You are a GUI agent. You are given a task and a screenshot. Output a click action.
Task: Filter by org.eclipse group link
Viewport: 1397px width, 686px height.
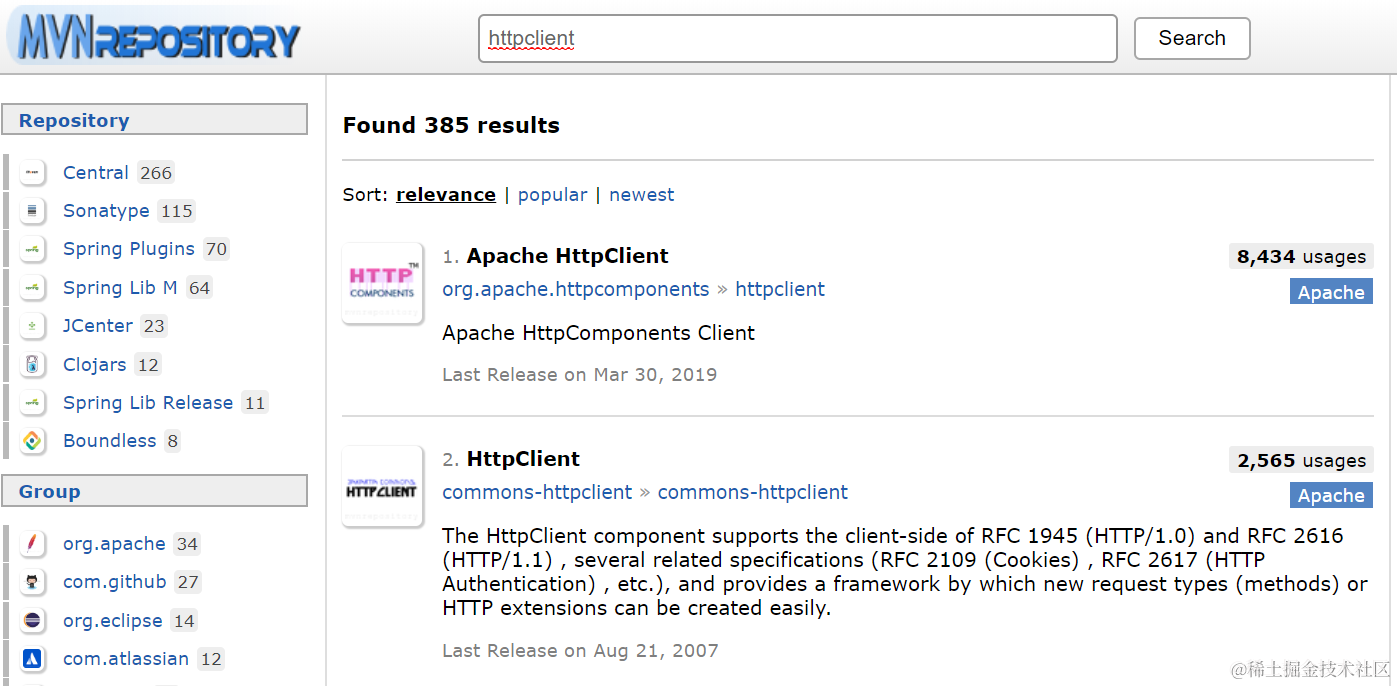[113, 621]
